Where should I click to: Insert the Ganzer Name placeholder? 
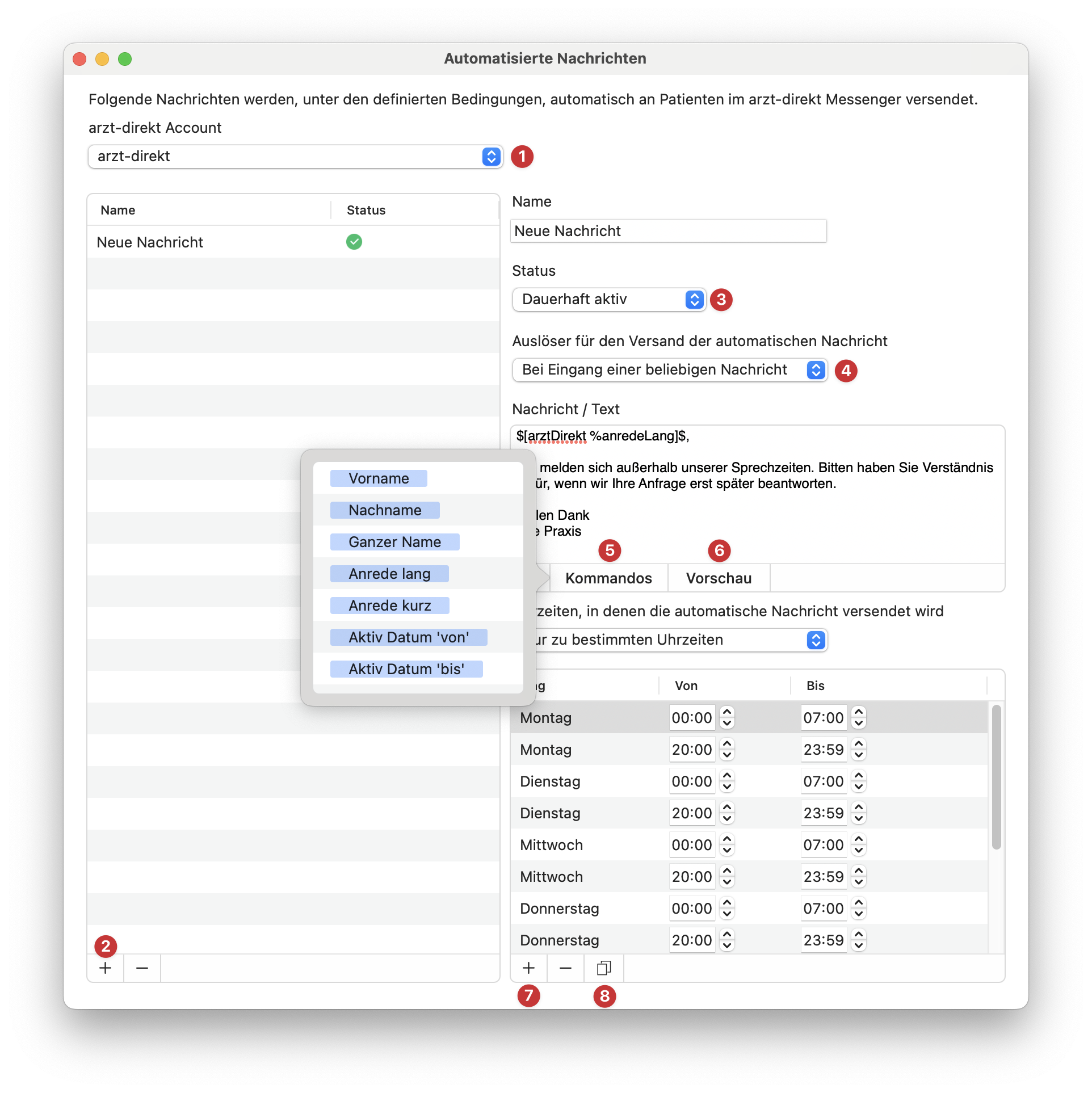coord(394,542)
